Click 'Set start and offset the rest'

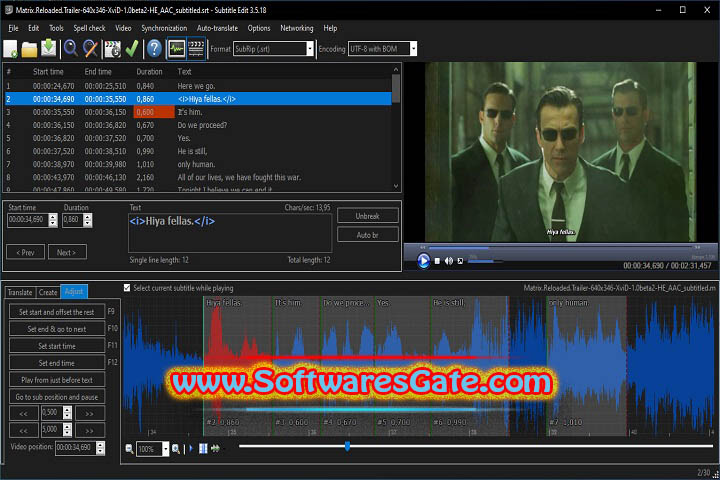pos(56,312)
